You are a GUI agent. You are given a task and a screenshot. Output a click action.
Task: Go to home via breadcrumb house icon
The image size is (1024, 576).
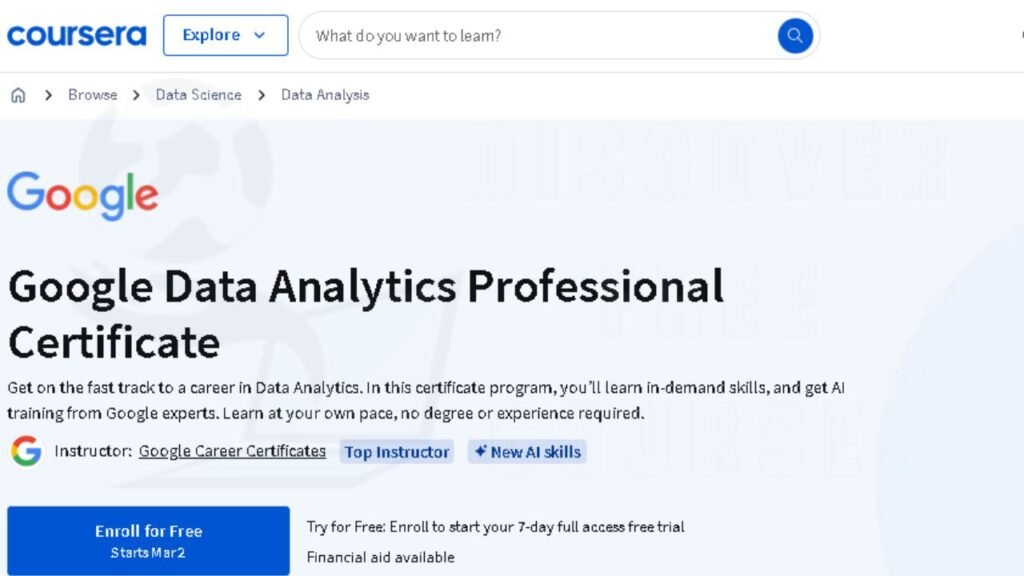(x=18, y=95)
